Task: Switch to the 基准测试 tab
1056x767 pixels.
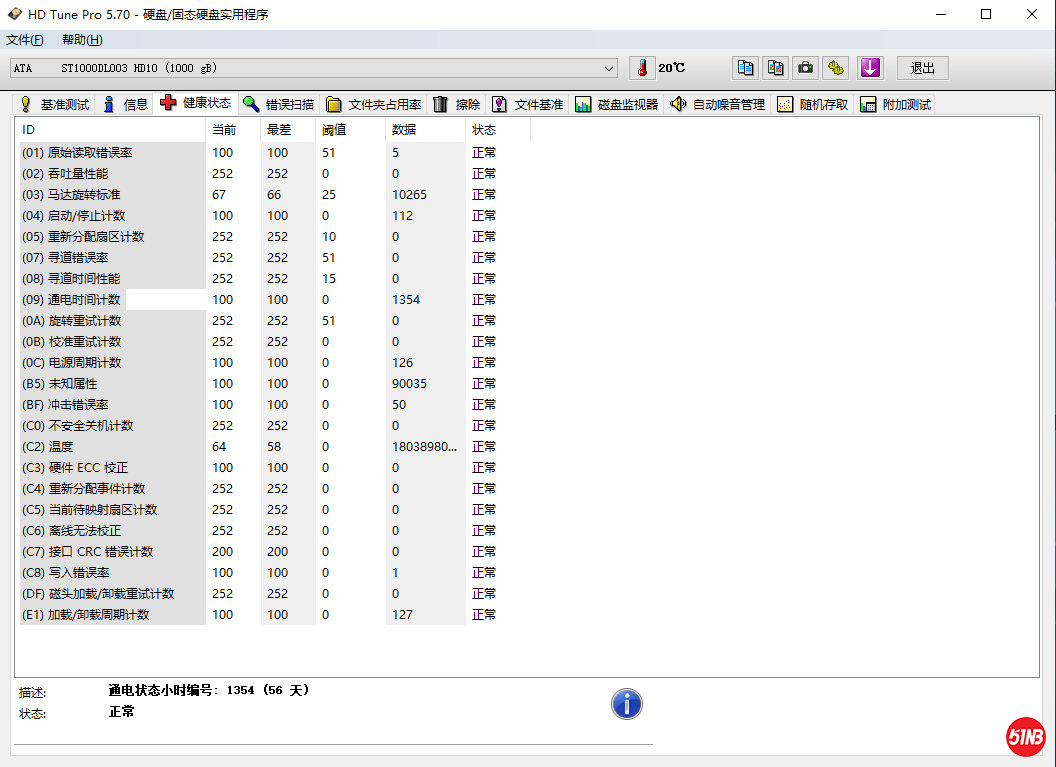Action: tap(55, 104)
